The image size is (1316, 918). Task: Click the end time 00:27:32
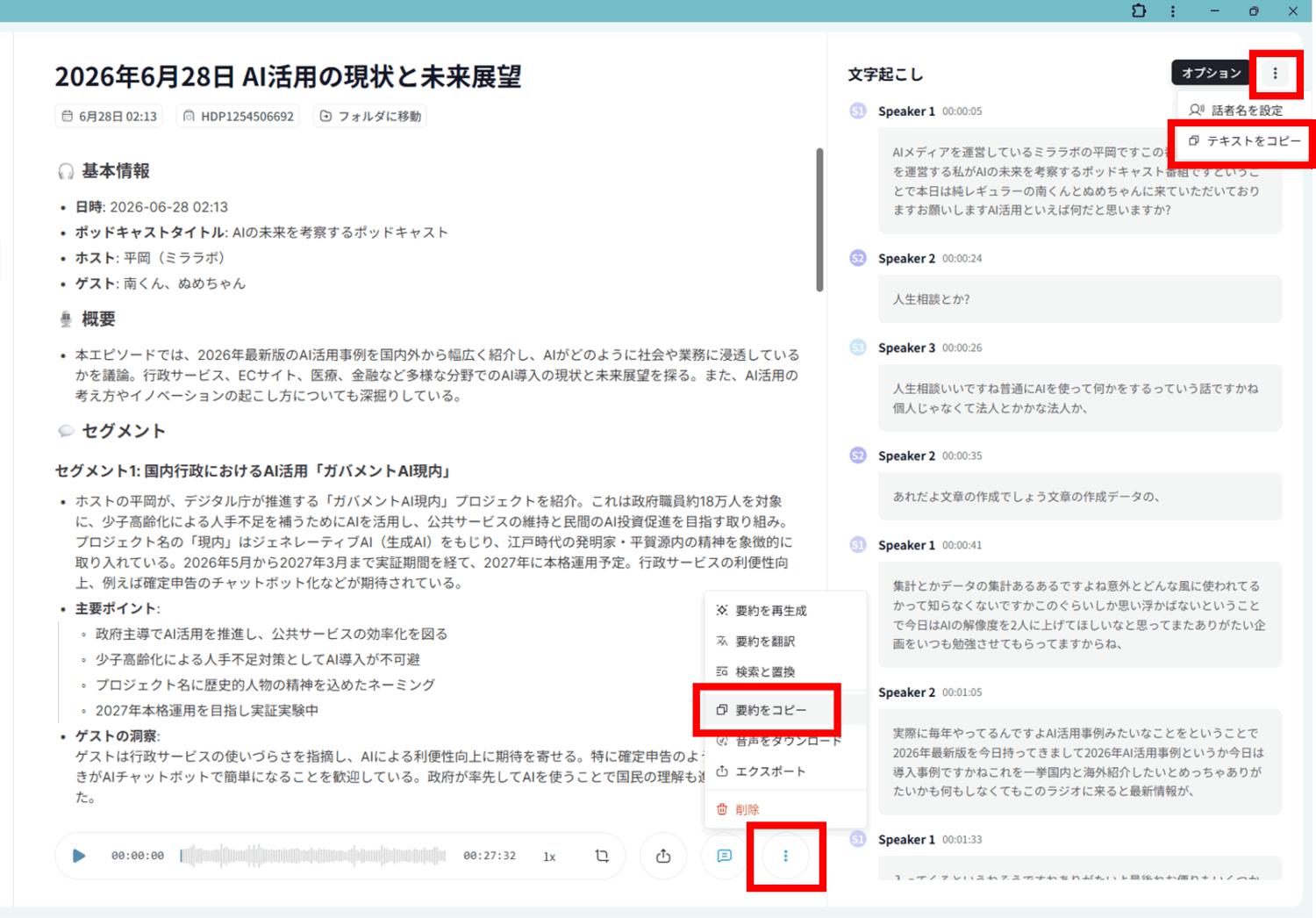490,856
